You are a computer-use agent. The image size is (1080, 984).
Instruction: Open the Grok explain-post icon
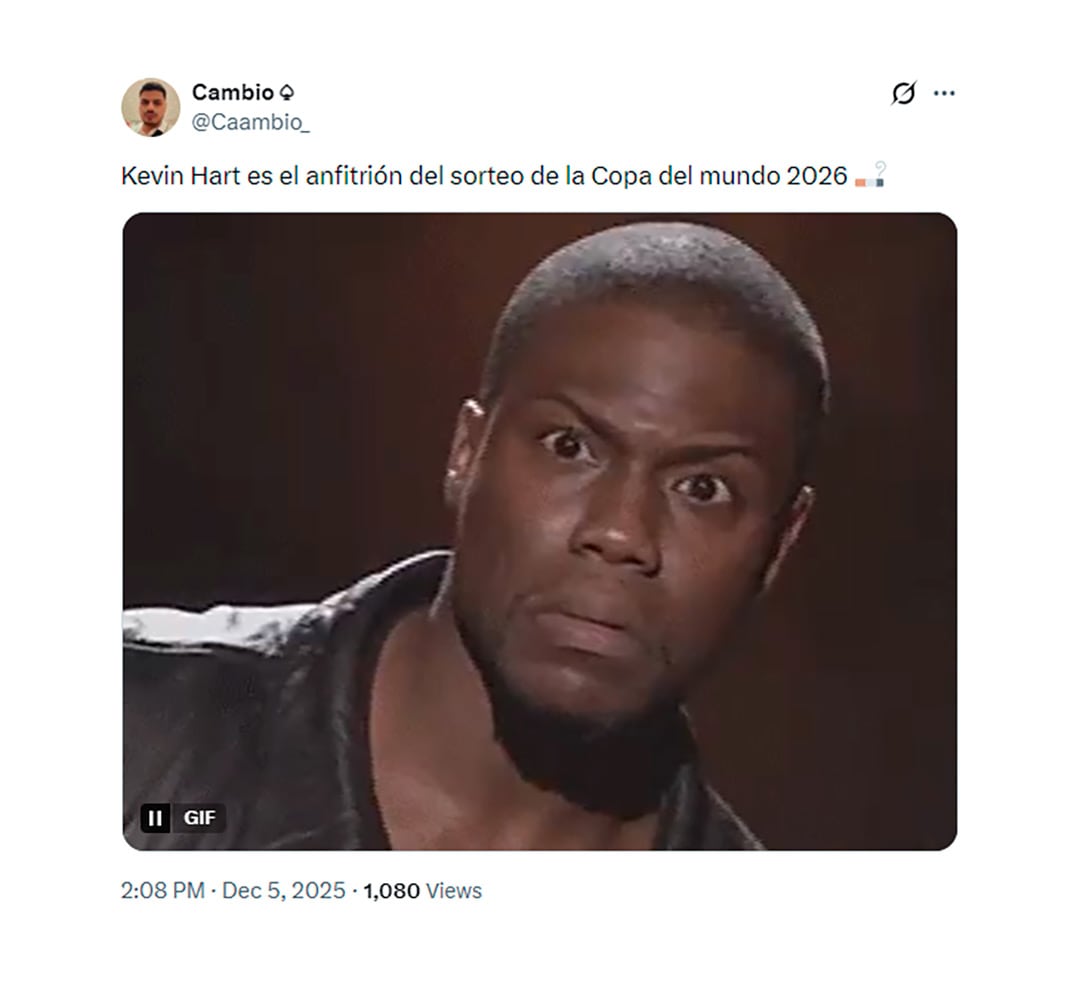903,93
